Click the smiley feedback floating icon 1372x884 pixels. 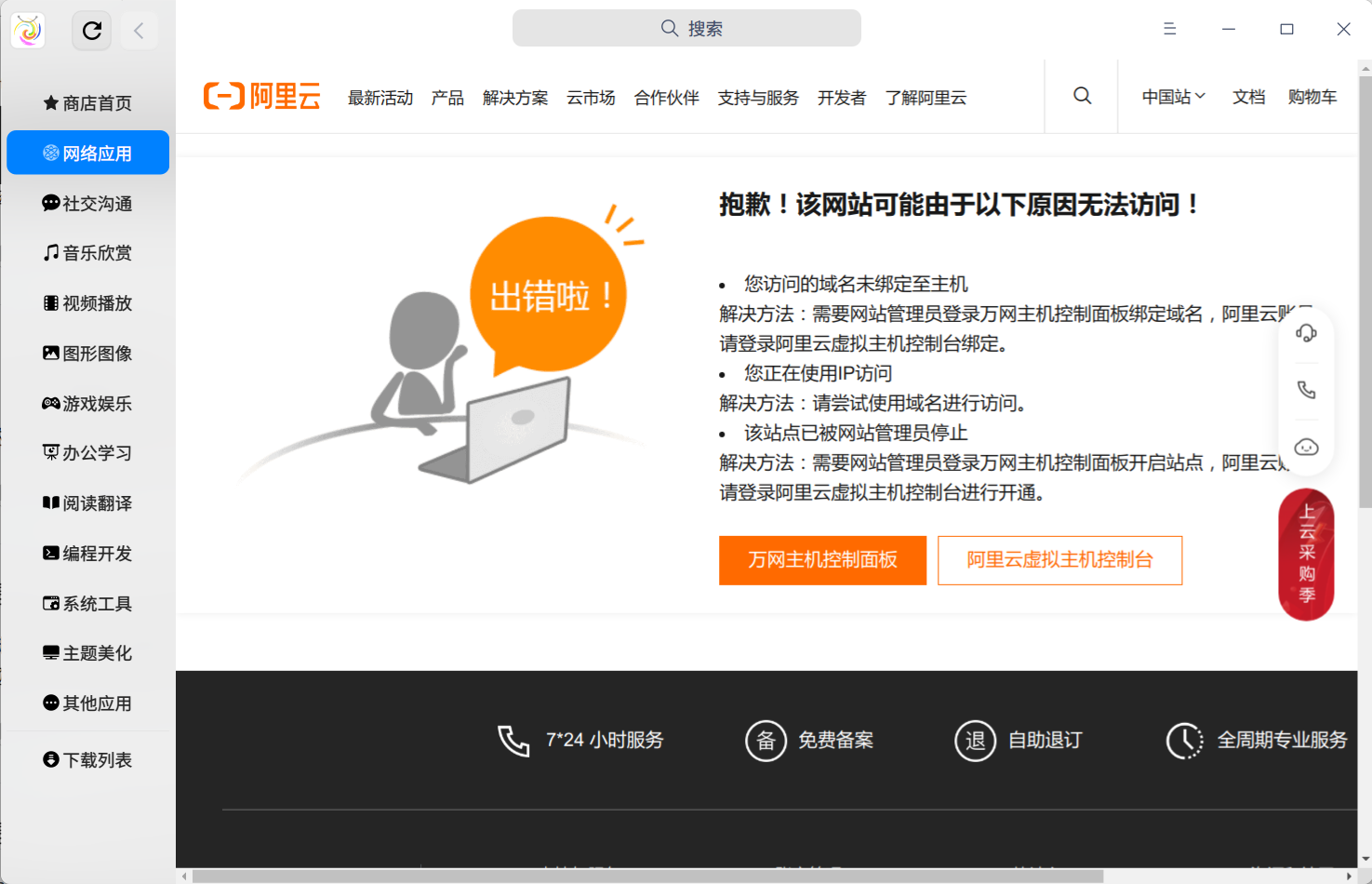point(1306,447)
